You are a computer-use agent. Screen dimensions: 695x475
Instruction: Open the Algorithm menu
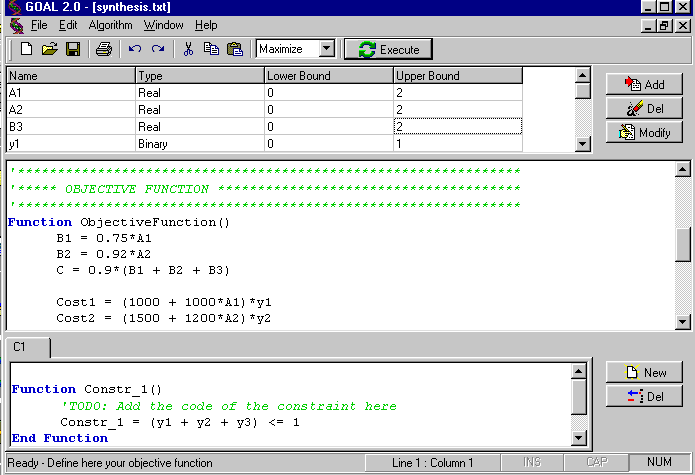point(110,25)
